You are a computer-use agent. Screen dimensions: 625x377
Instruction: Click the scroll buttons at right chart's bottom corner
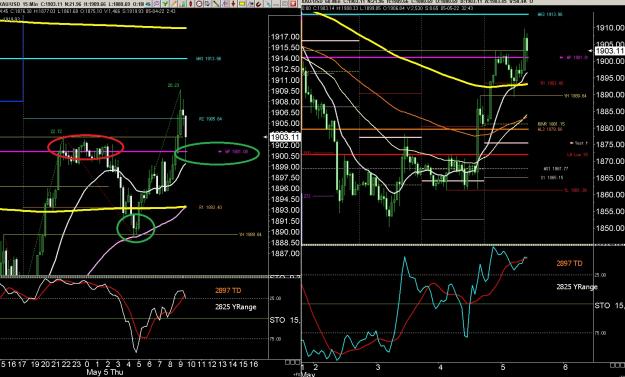(x=617, y=365)
